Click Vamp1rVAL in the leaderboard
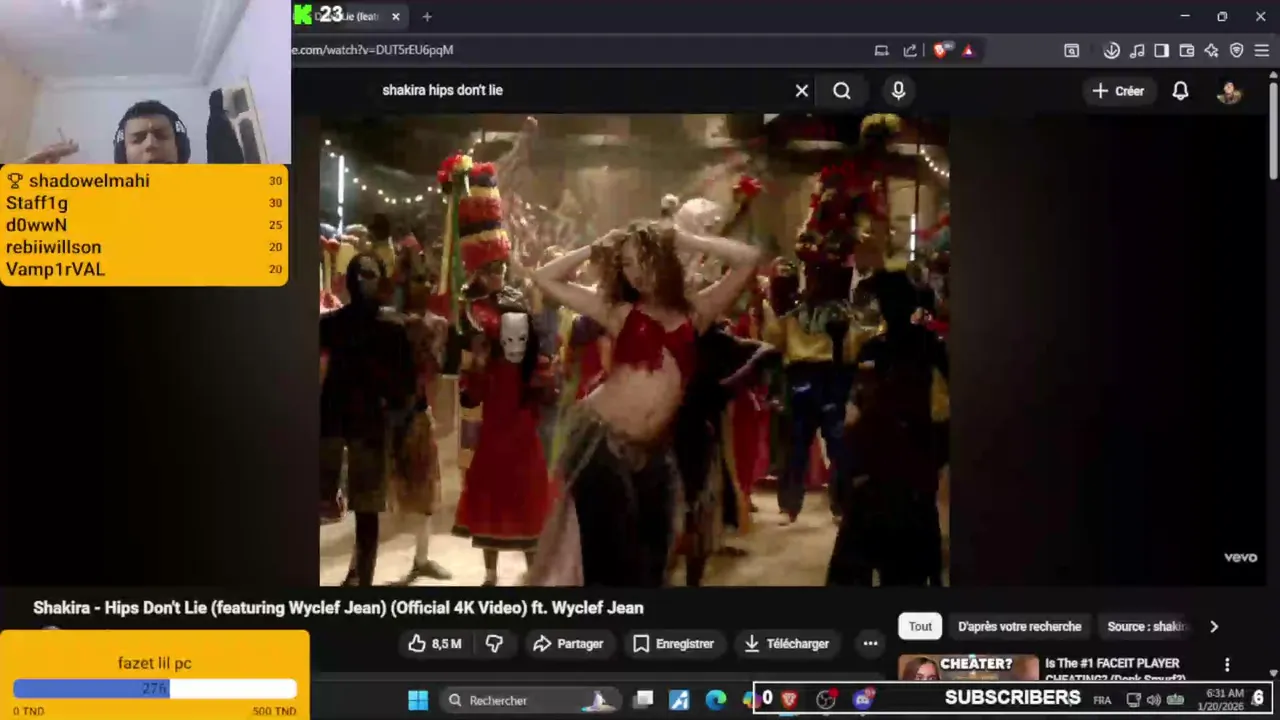Viewport: 1280px width, 720px height. coord(55,269)
